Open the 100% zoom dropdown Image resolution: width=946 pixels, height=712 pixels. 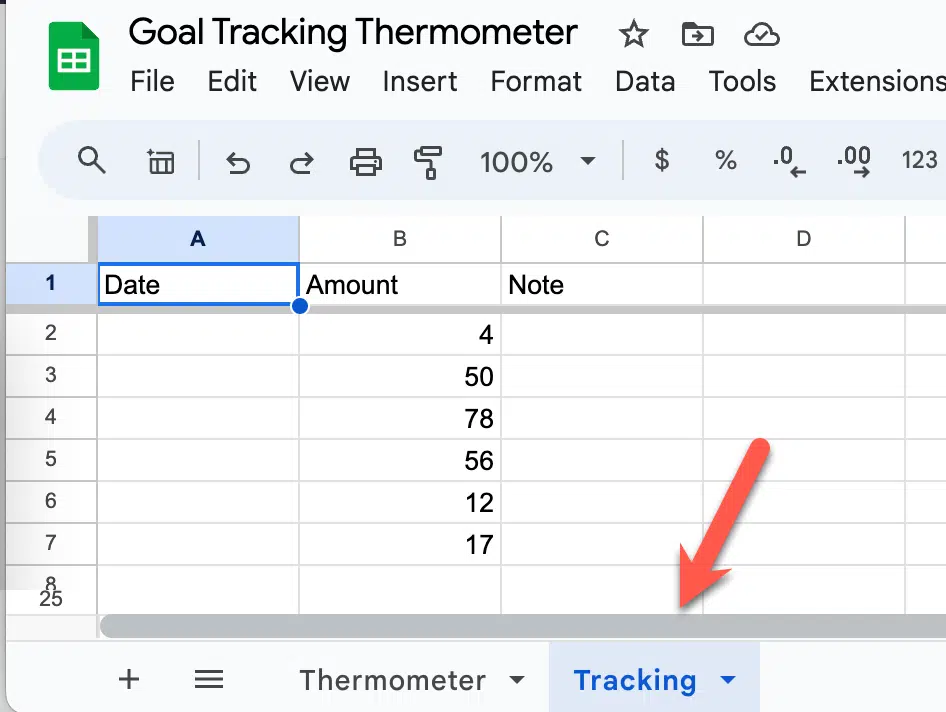tap(537, 162)
